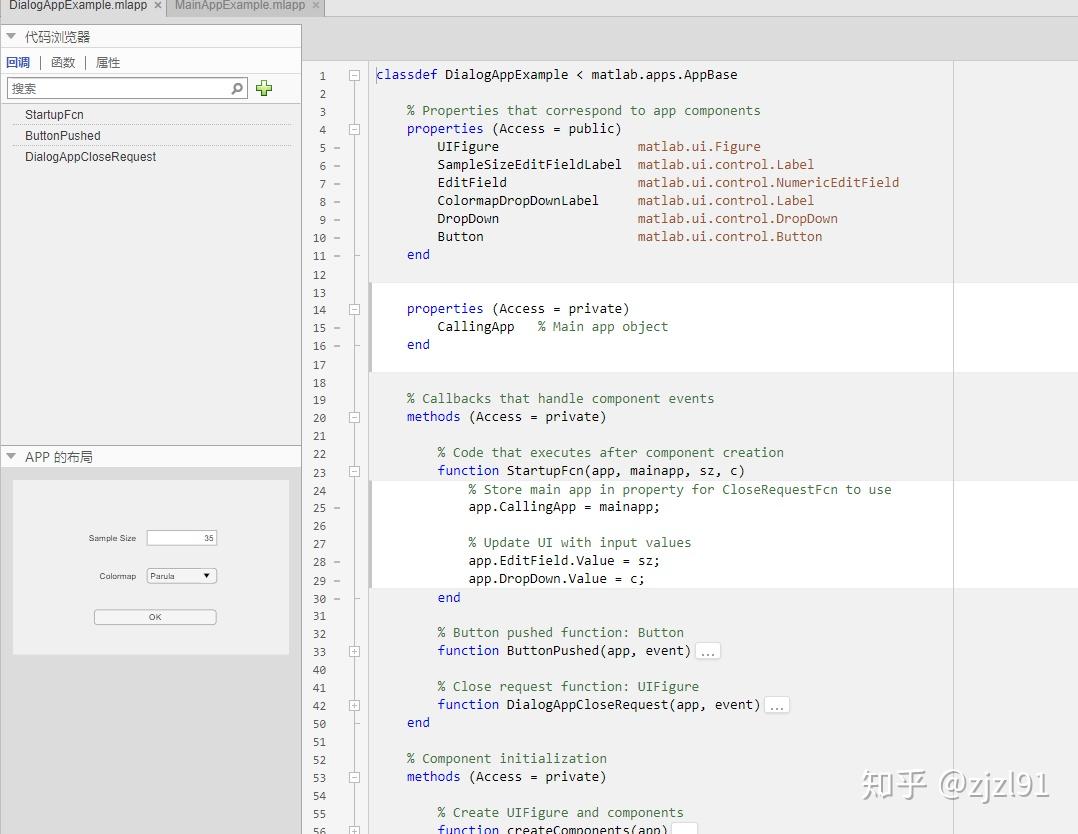Expand the createComponents fold marker on line 56
The image size is (1078, 834).
coord(354,829)
